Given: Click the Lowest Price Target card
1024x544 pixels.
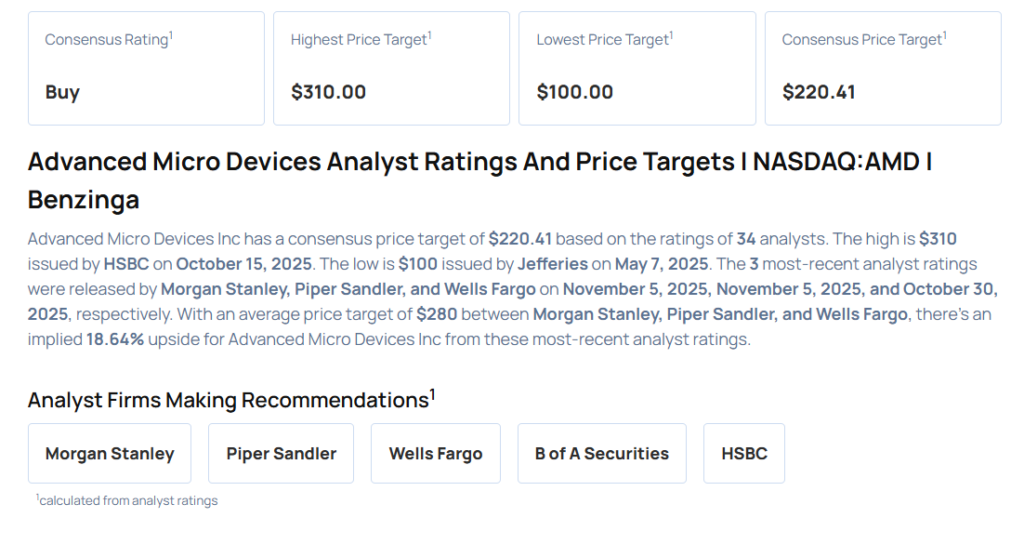Looking at the screenshot, I should (x=637, y=68).
